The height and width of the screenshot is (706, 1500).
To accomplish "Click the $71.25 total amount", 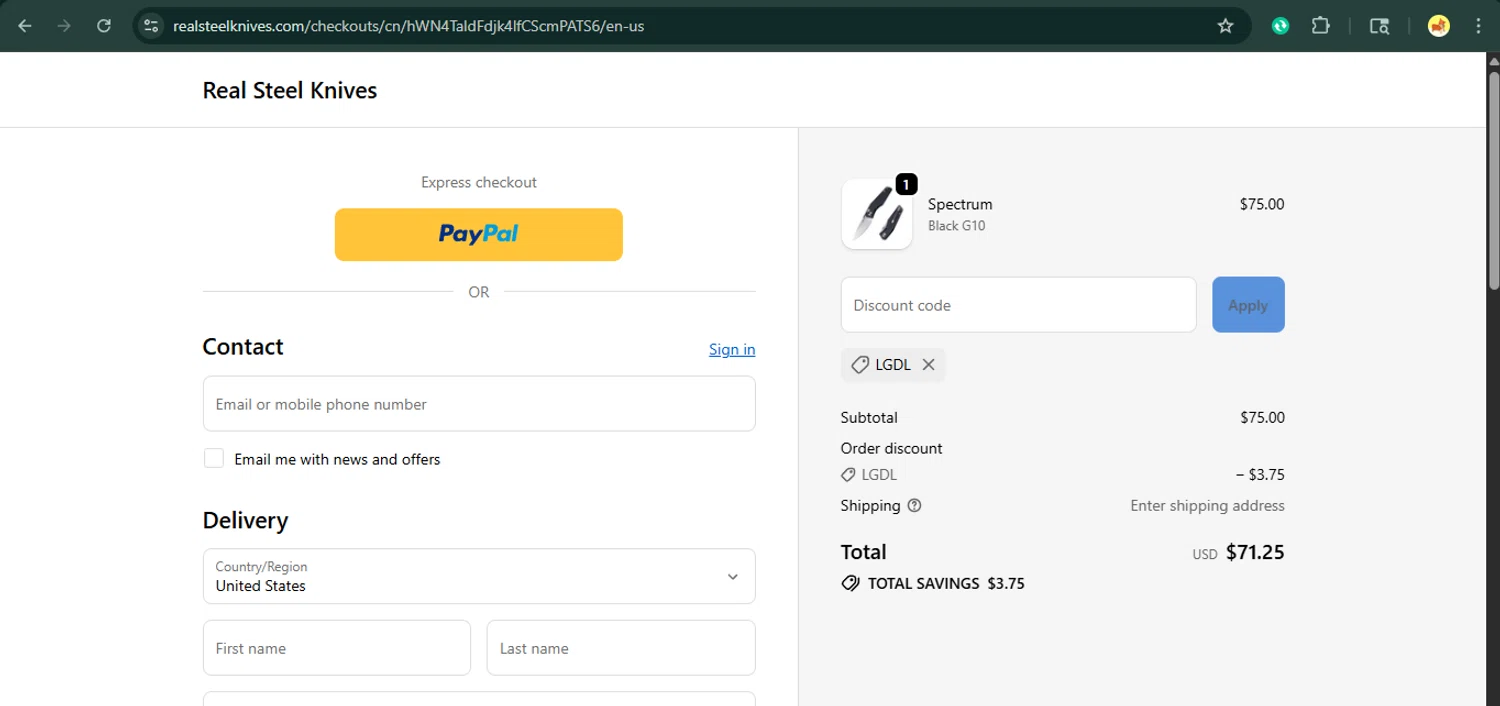I will (1255, 552).
